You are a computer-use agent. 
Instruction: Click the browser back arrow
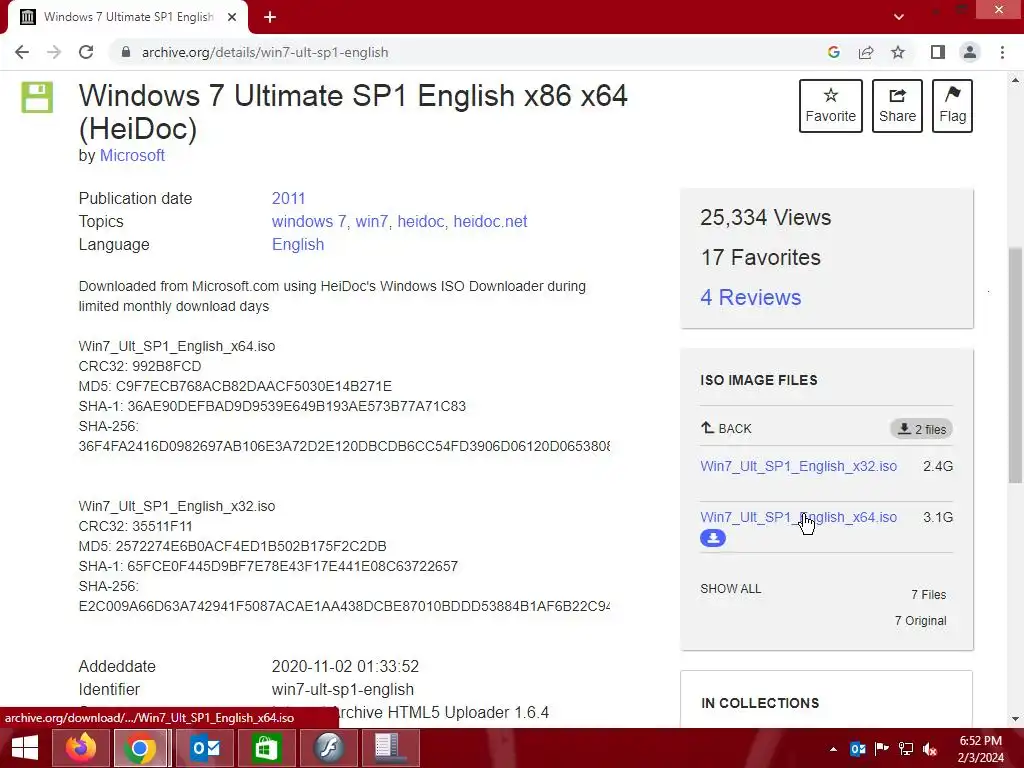click(x=22, y=52)
